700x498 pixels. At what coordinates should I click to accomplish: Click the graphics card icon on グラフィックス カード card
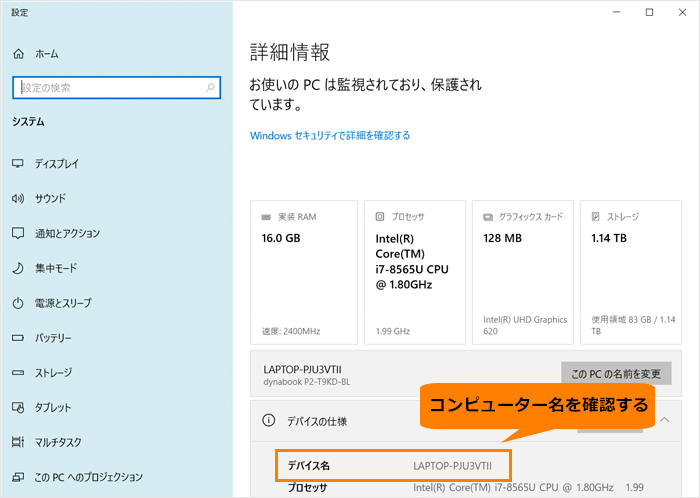click(488, 217)
